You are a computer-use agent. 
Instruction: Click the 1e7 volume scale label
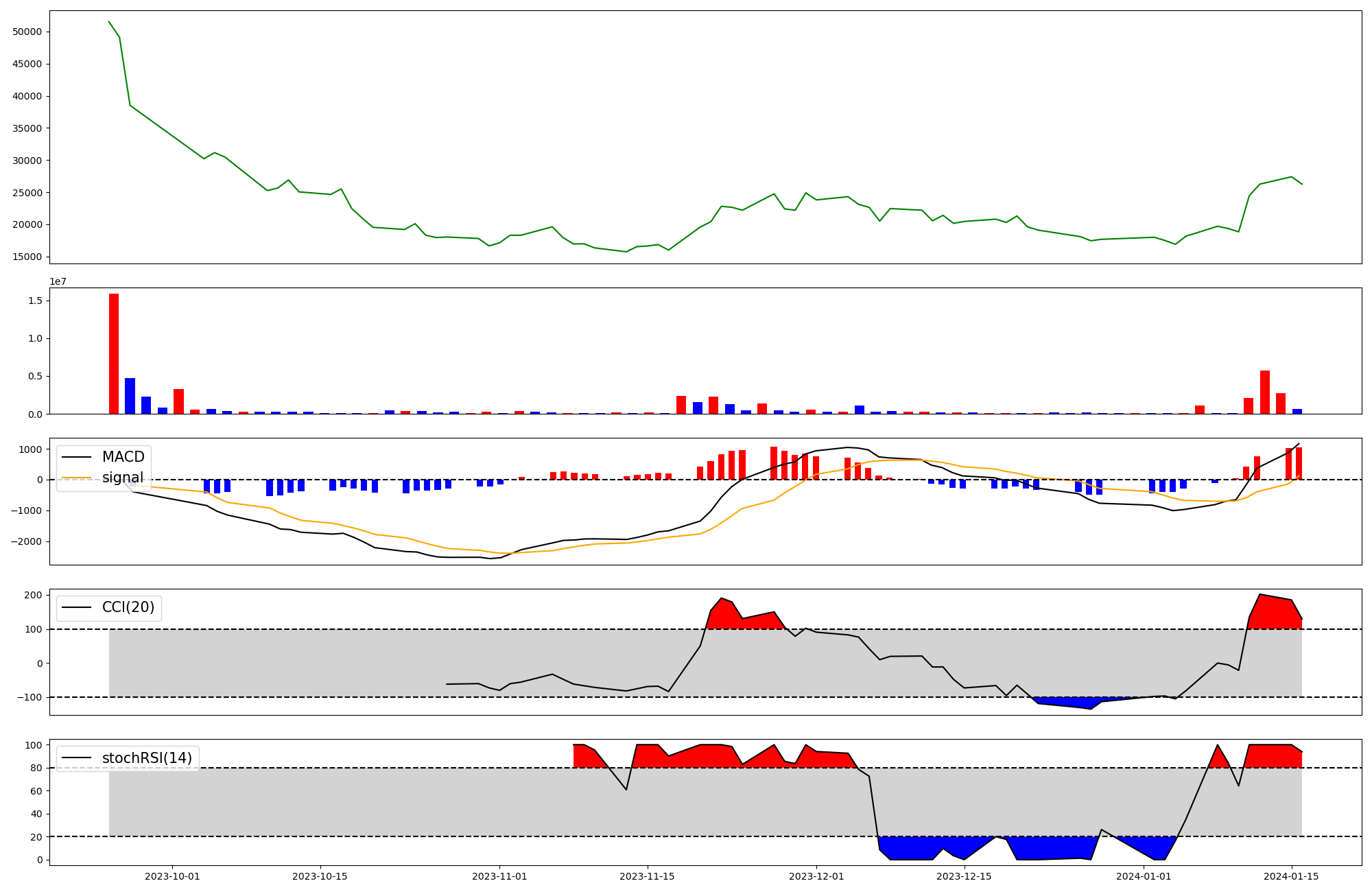pos(58,281)
